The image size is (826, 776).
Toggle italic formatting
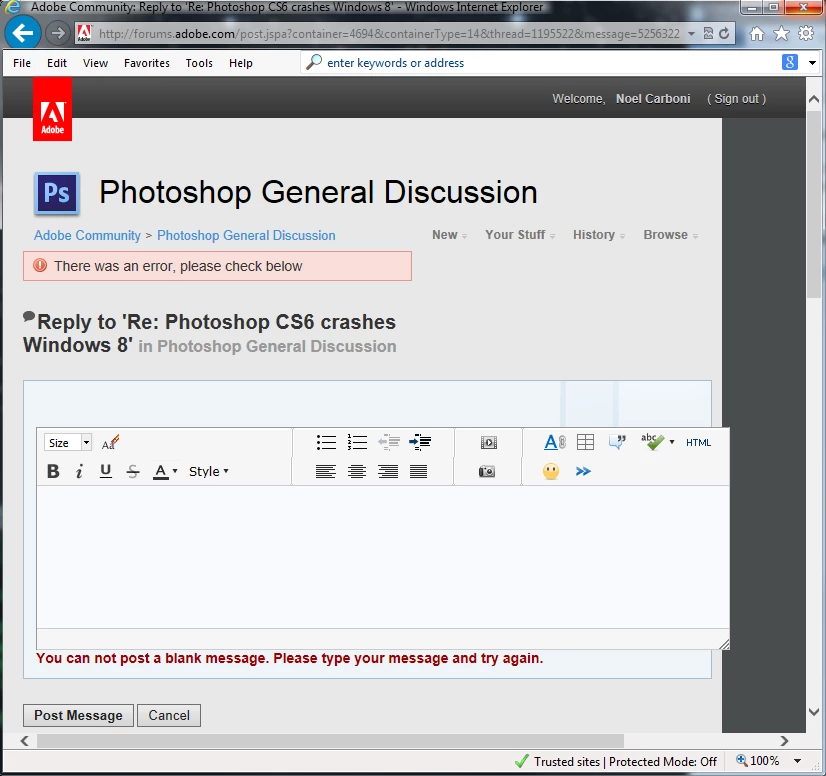tap(79, 471)
